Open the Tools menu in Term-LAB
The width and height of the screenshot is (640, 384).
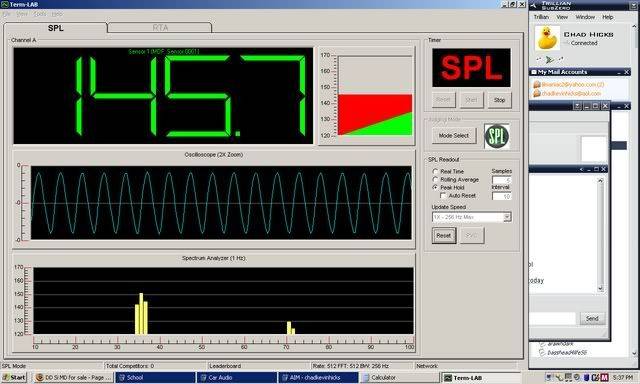(40, 14)
